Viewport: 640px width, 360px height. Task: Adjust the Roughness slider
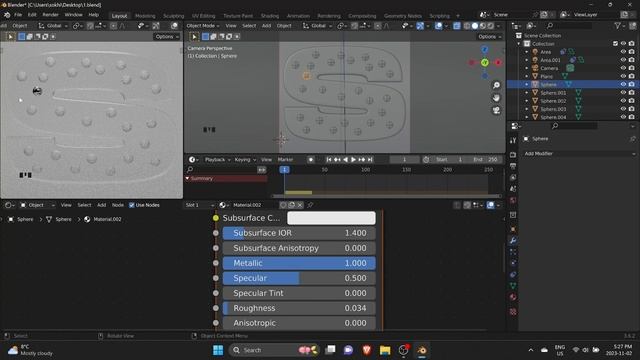coord(299,308)
